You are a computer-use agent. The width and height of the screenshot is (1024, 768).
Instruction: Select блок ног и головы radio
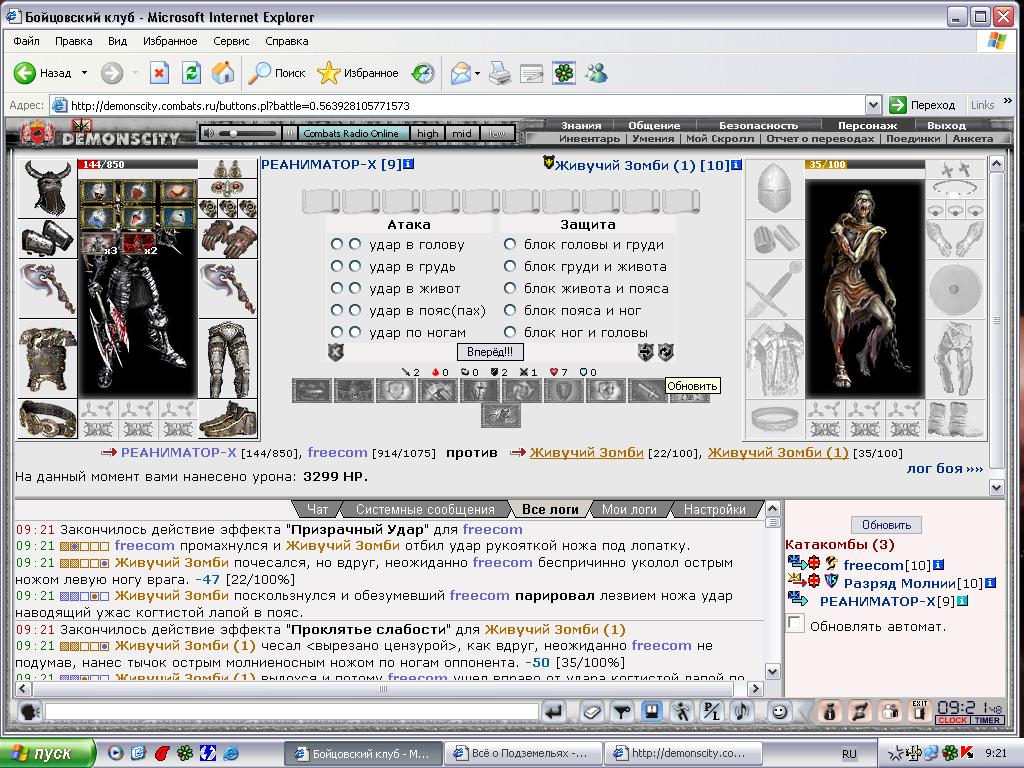pyautogui.click(x=510, y=332)
